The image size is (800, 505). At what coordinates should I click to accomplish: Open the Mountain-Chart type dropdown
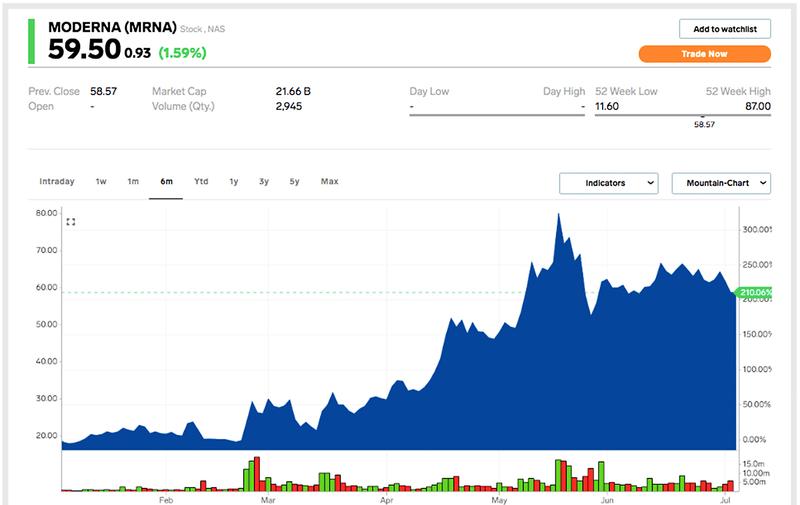721,183
